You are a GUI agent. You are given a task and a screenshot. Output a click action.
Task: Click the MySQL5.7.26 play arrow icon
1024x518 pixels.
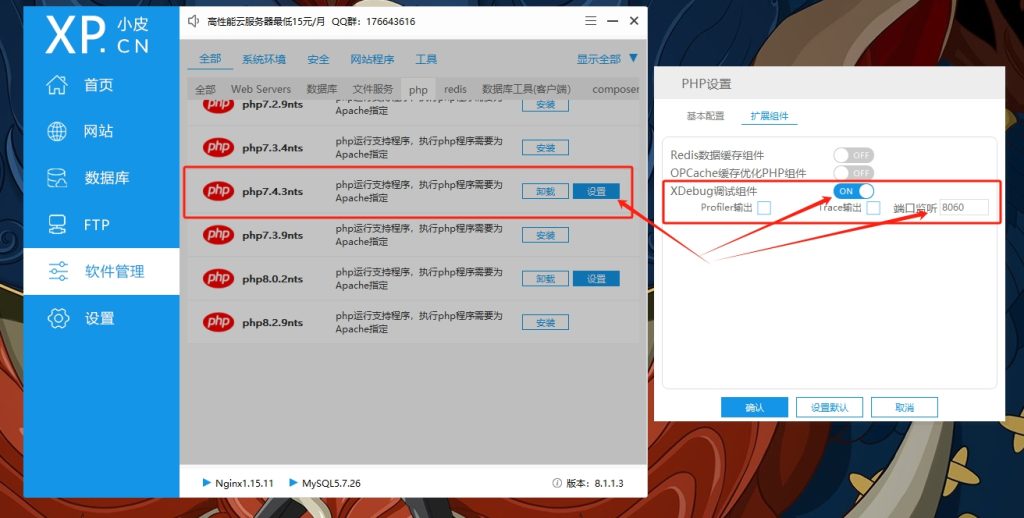click(x=294, y=483)
